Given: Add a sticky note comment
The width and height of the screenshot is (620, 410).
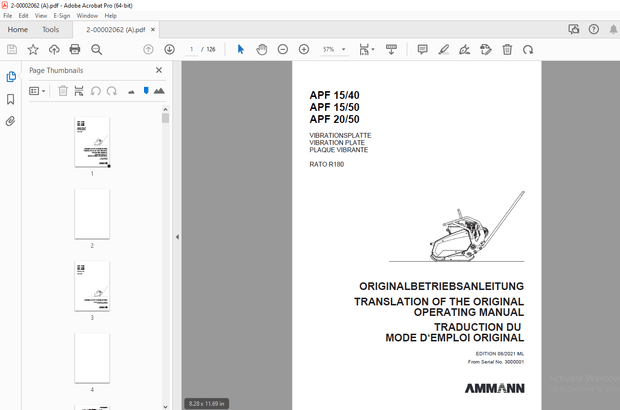Looking at the screenshot, I should (x=422, y=49).
